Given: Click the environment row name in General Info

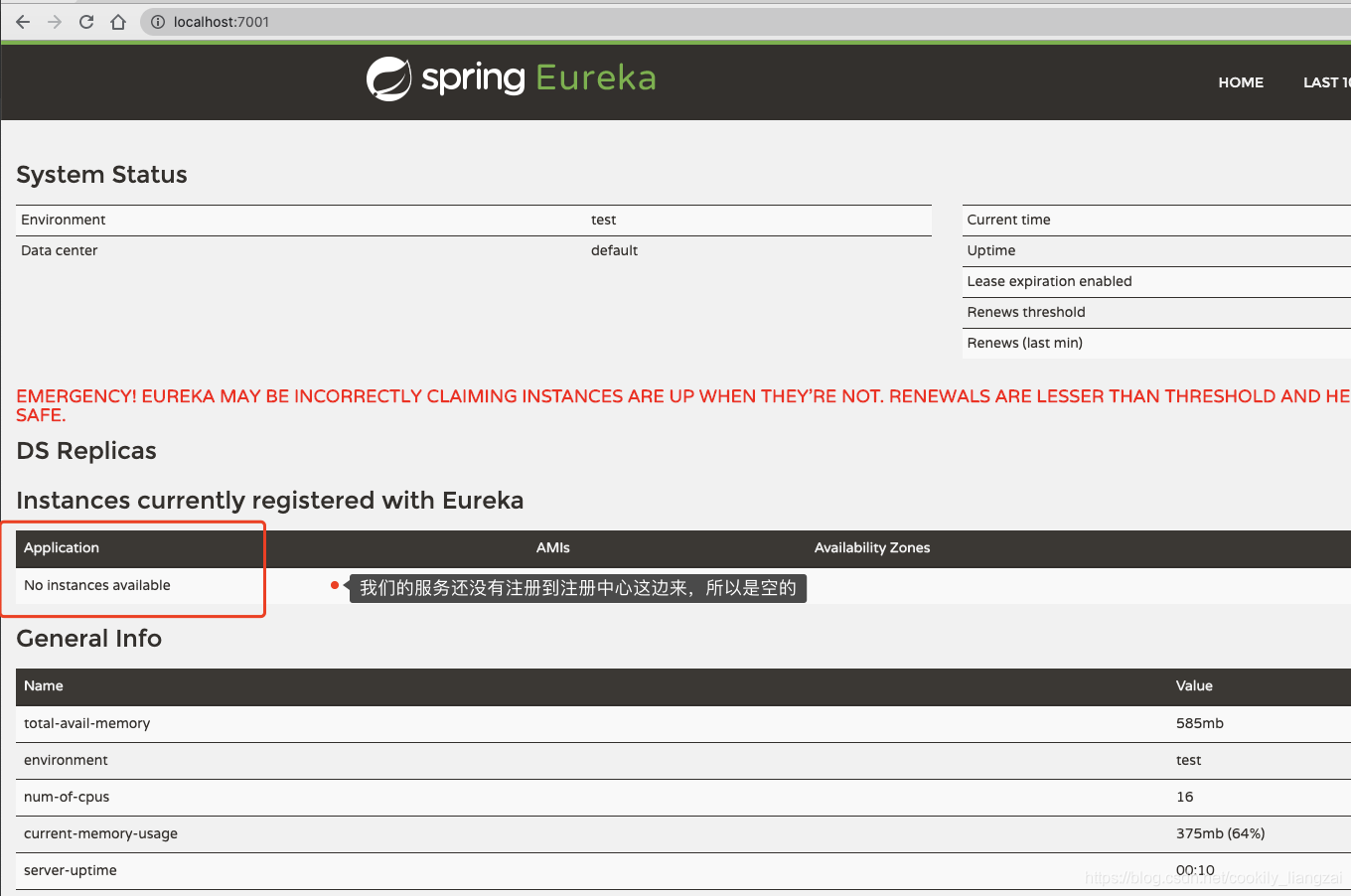Looking at the screenshot, I should [x=66, y=760].
